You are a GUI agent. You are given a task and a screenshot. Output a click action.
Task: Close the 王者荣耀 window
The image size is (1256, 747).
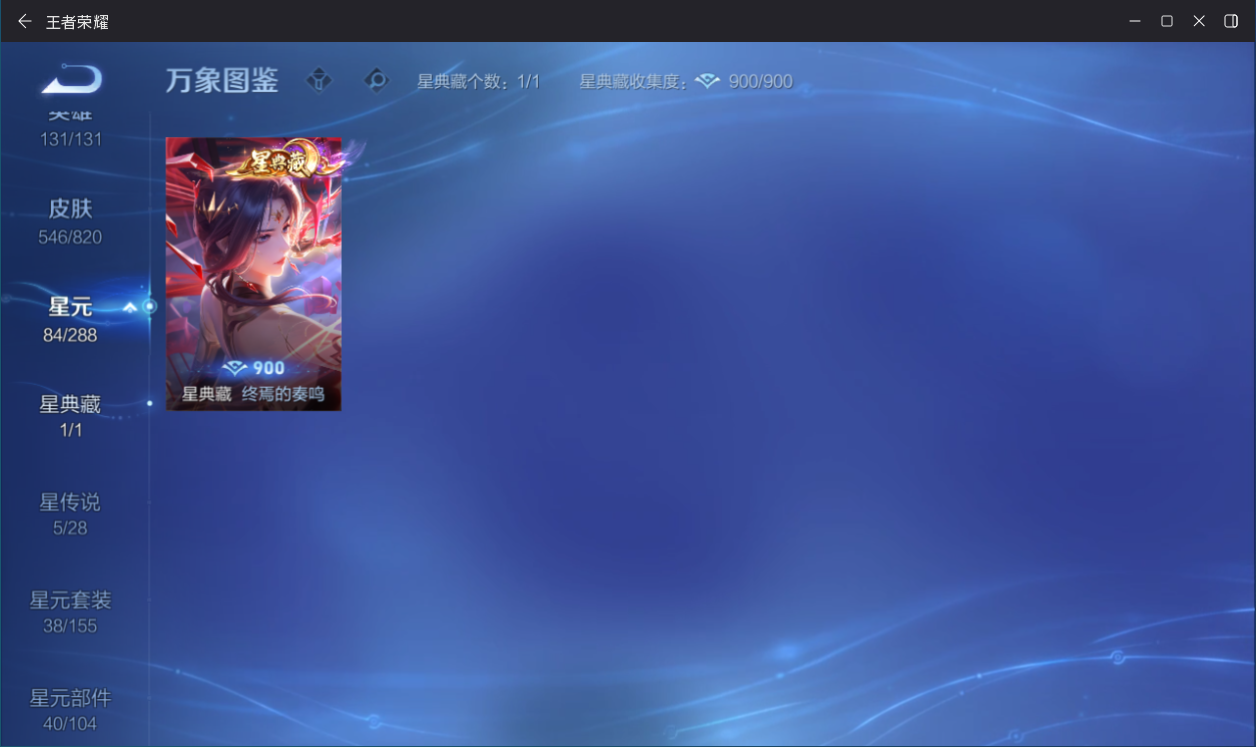point(1199,21)
